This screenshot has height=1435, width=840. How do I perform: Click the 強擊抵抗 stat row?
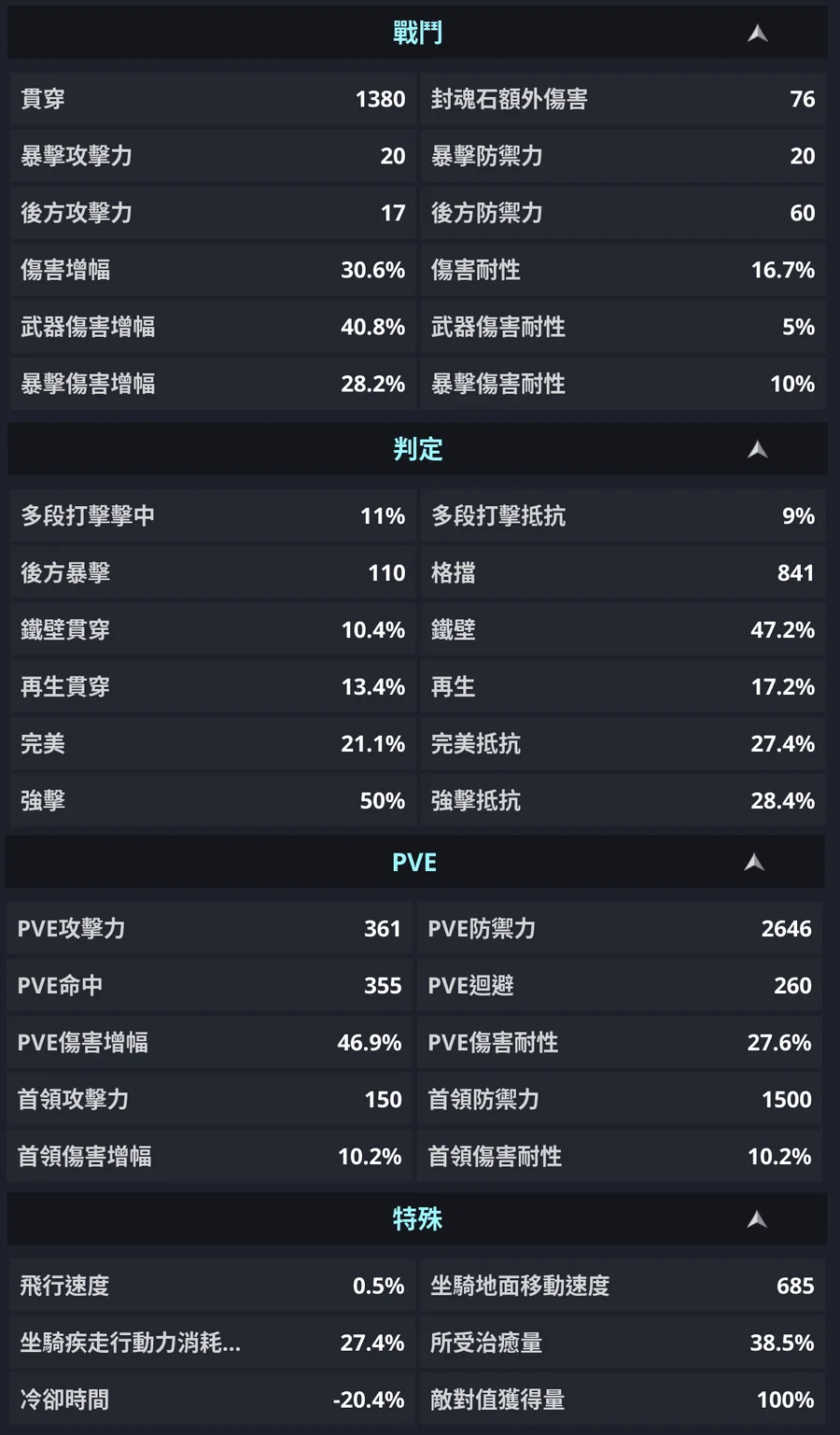pyautogui.click(x=623, y=801)
